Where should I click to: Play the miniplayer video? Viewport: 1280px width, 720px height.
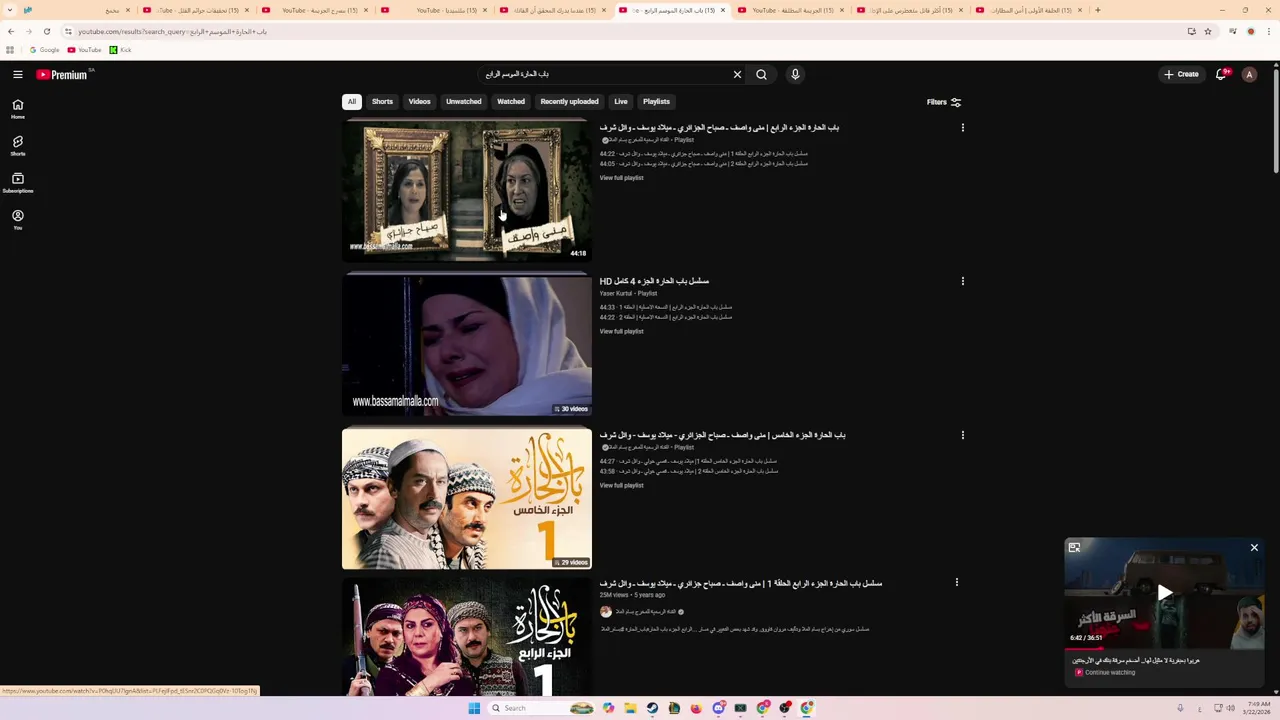pyautogui.click(x=1164, y=592)
